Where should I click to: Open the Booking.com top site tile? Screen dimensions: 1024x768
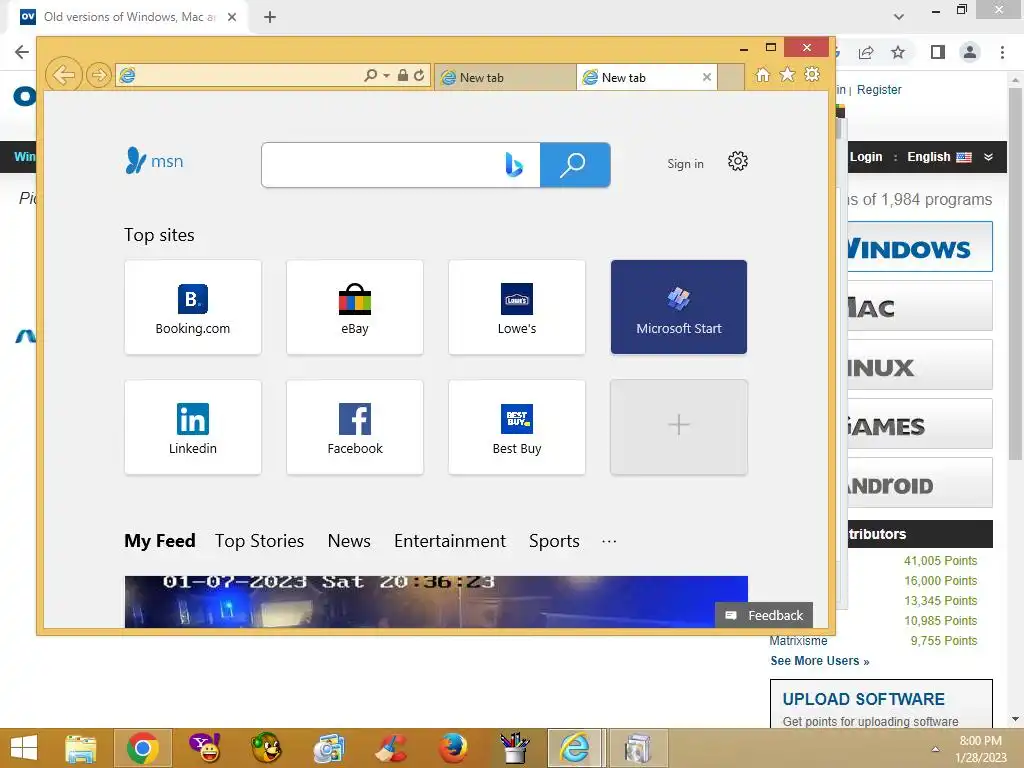193,307
